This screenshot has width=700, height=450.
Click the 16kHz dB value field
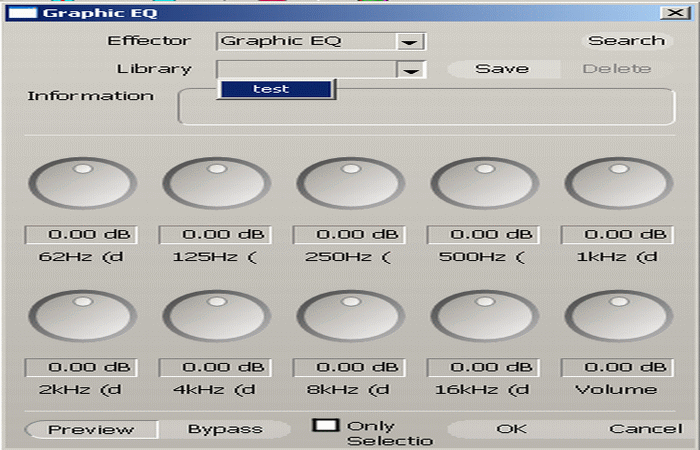coord(484,367)
